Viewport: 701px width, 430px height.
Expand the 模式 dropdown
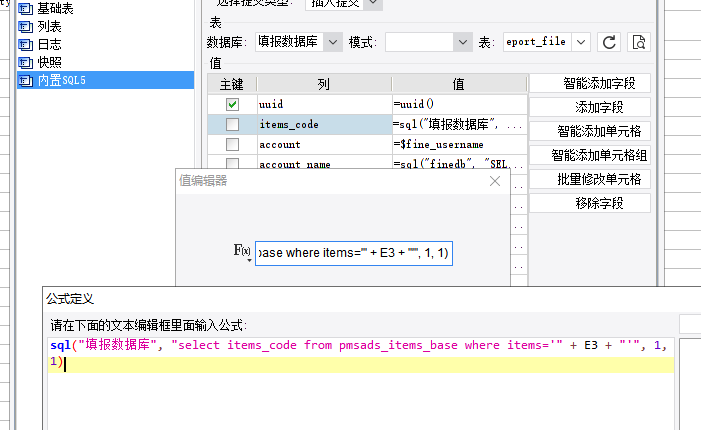pos(463,42)
